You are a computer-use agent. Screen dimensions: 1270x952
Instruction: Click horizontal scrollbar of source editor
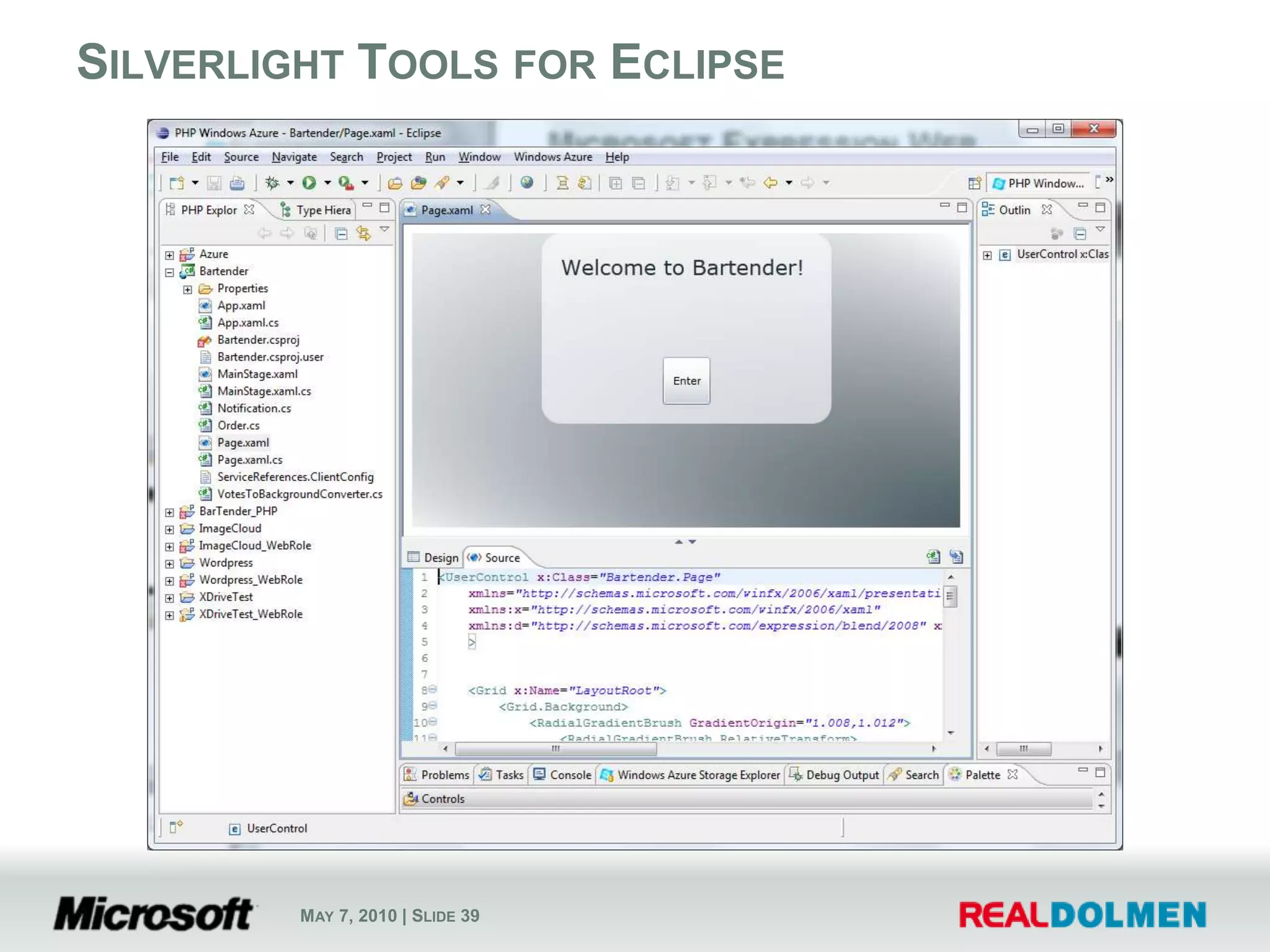tap(556, 749)
